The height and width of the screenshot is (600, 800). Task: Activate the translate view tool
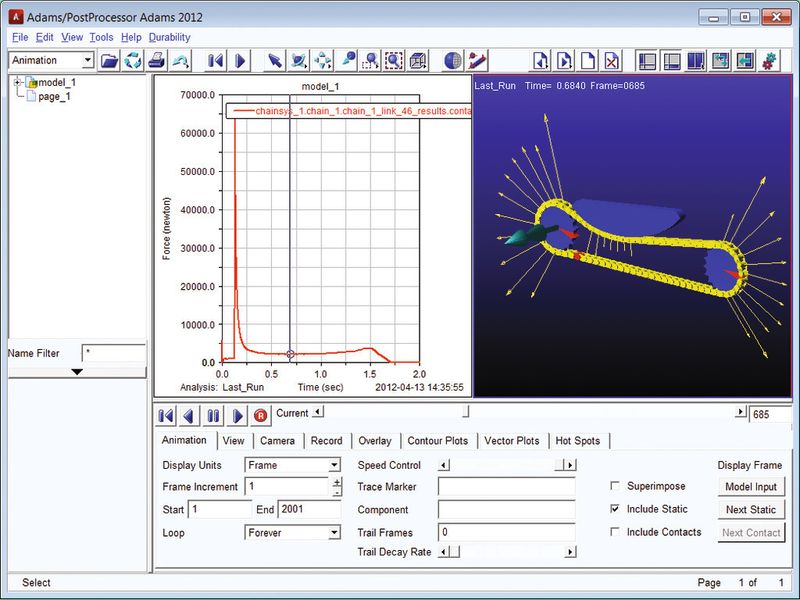point(323,60)
